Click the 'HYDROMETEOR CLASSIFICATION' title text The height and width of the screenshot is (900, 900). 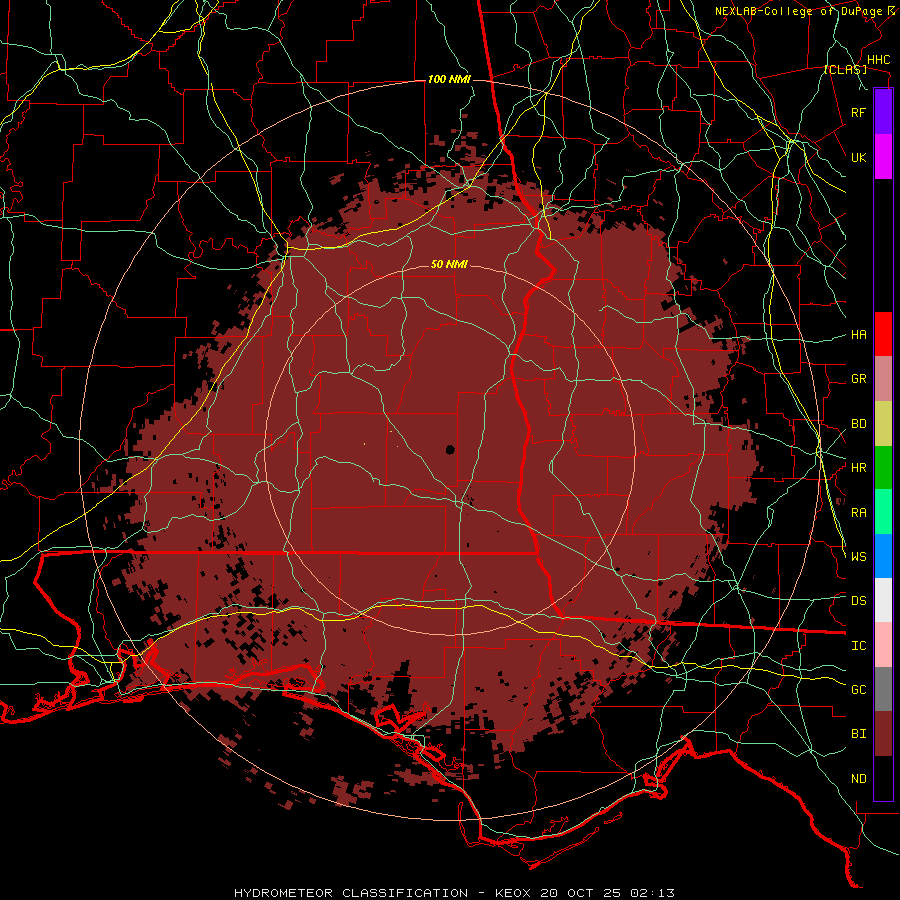pyautogui.click(x=351, y=893)
